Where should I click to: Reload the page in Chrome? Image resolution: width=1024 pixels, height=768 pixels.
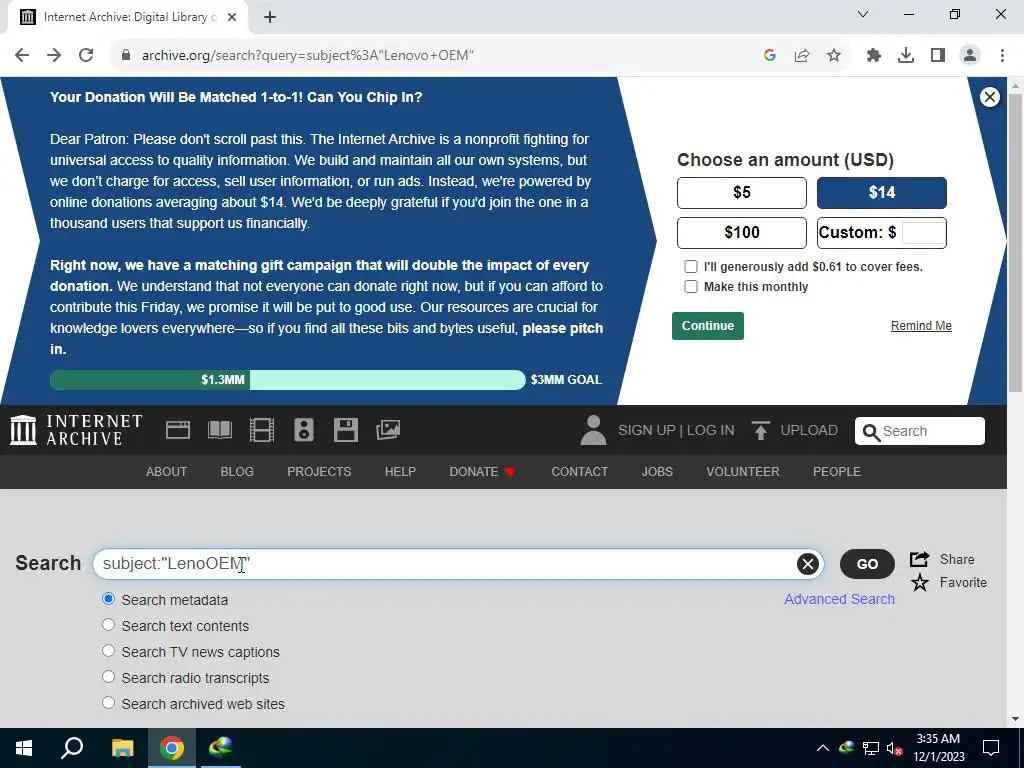(86, 56)
